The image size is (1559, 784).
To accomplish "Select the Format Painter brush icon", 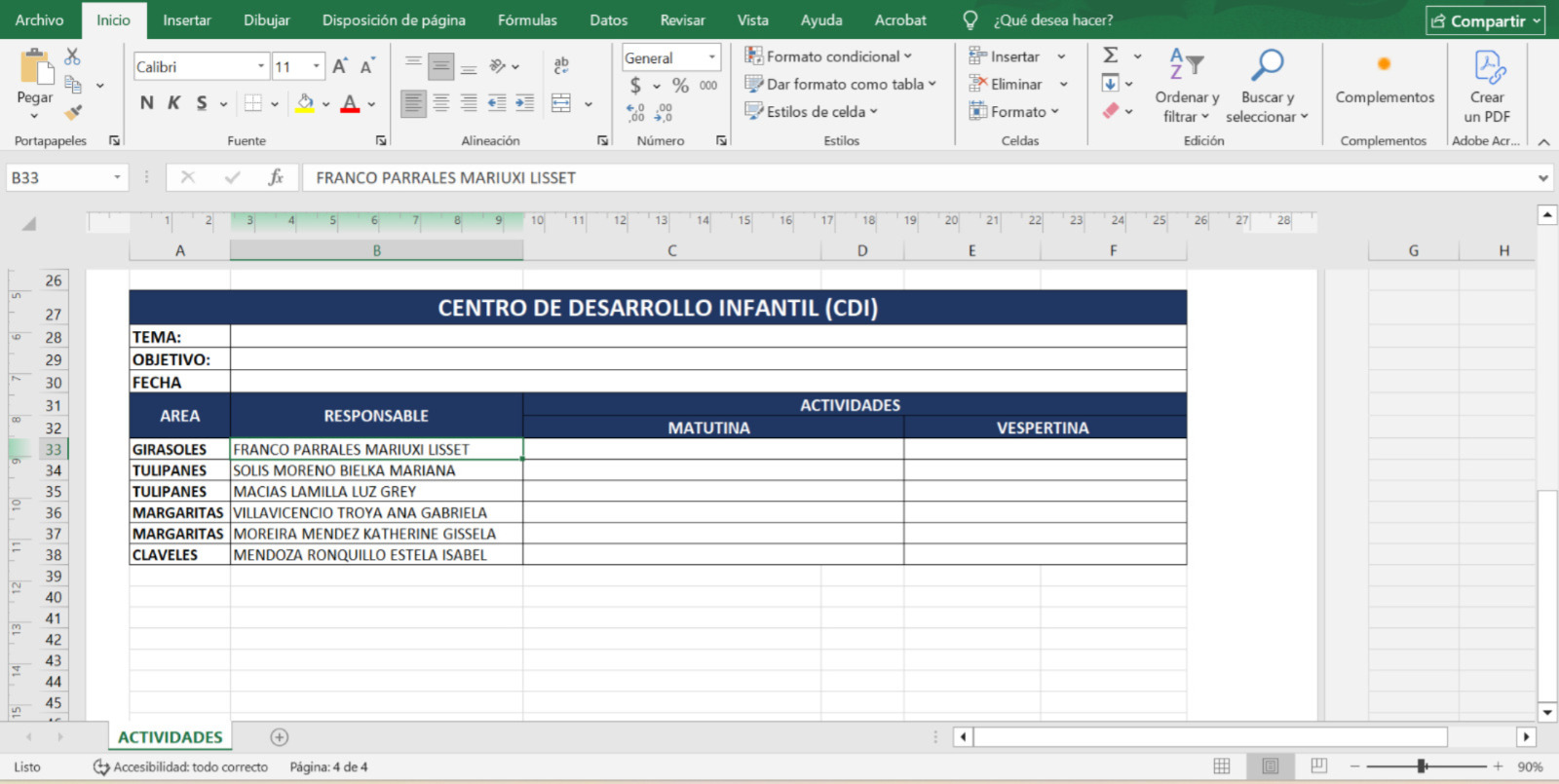I will tap(73, 112).
